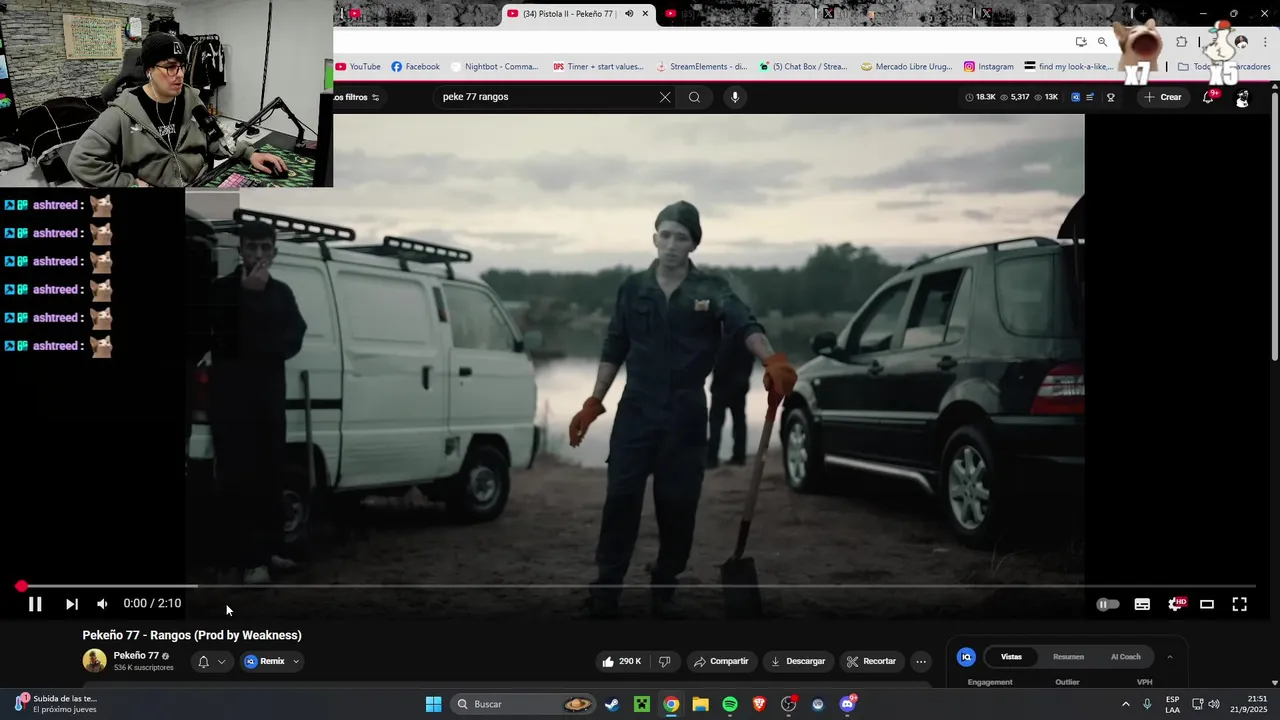The image size is (1280, 720).
Task: Open the Compartir share dialog
Action: tap(721, 661)
